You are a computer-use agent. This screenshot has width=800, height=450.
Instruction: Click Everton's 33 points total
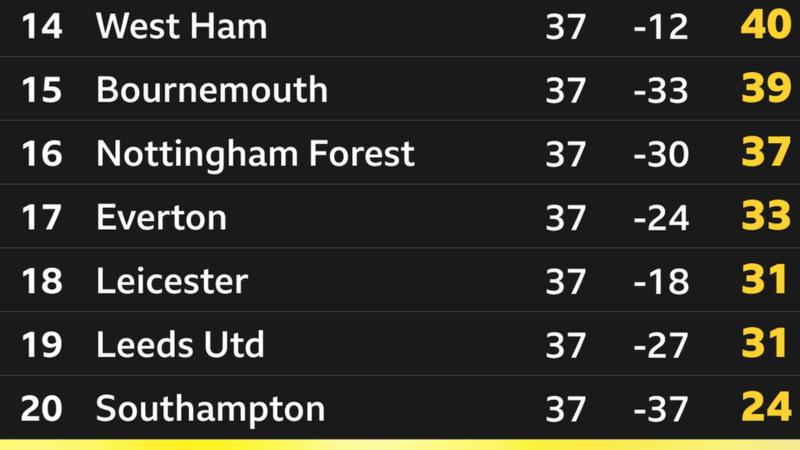click(x=766, y=215)
